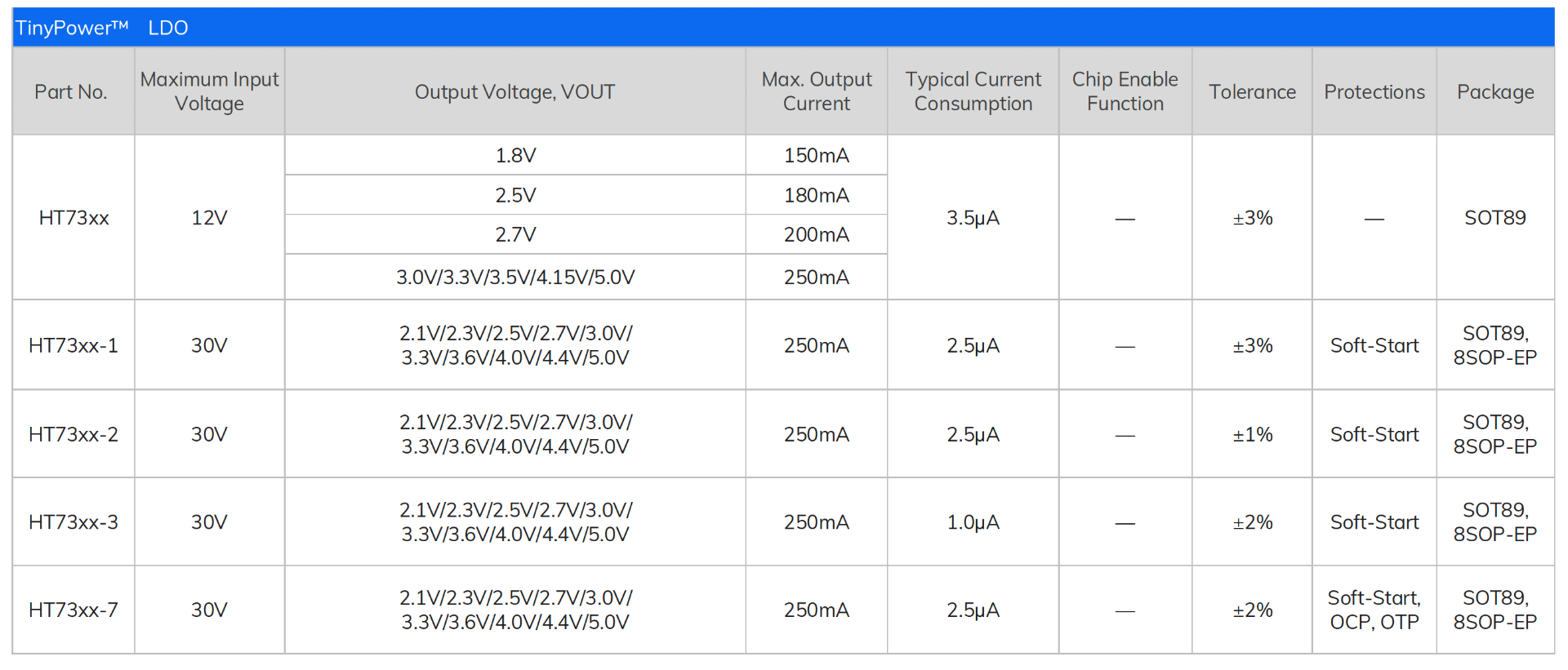Select the output voltage list in the HT73xx-3 row
Viewport: 1568px width, 670px height.
click(x=515, y=521)
